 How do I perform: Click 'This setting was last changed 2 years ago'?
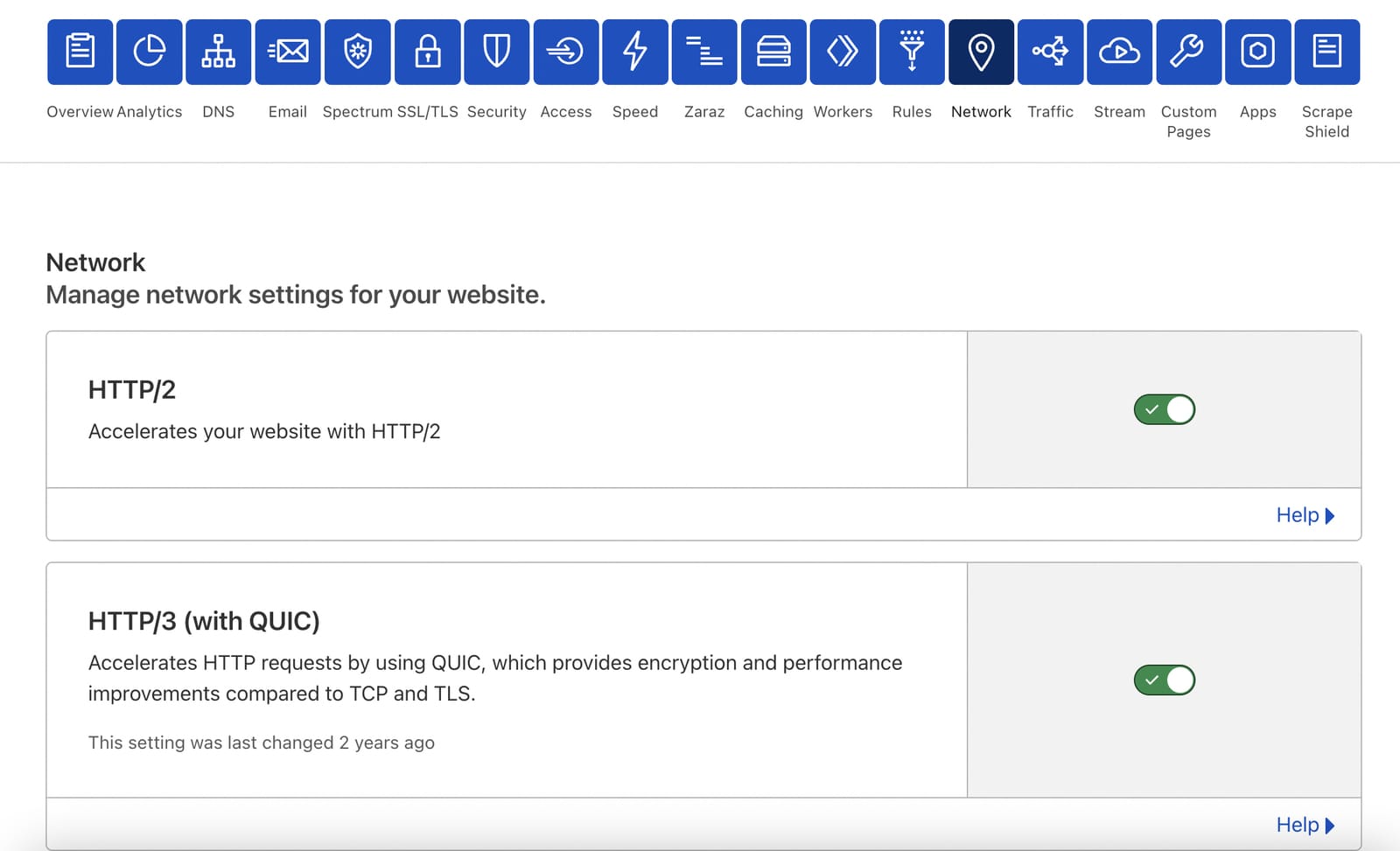262,743
